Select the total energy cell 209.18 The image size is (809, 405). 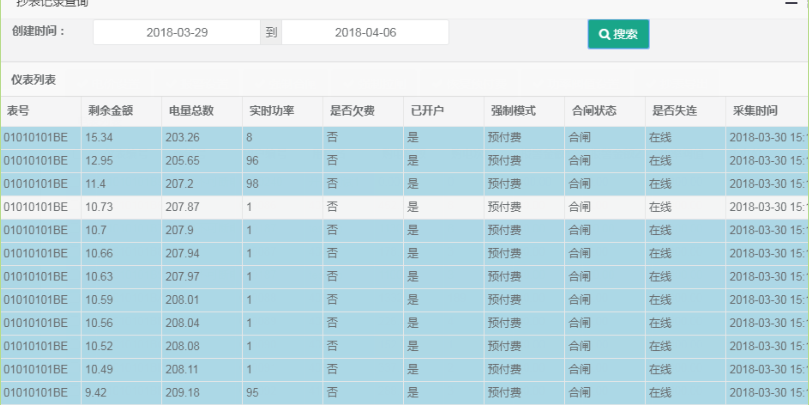point(183,392)
